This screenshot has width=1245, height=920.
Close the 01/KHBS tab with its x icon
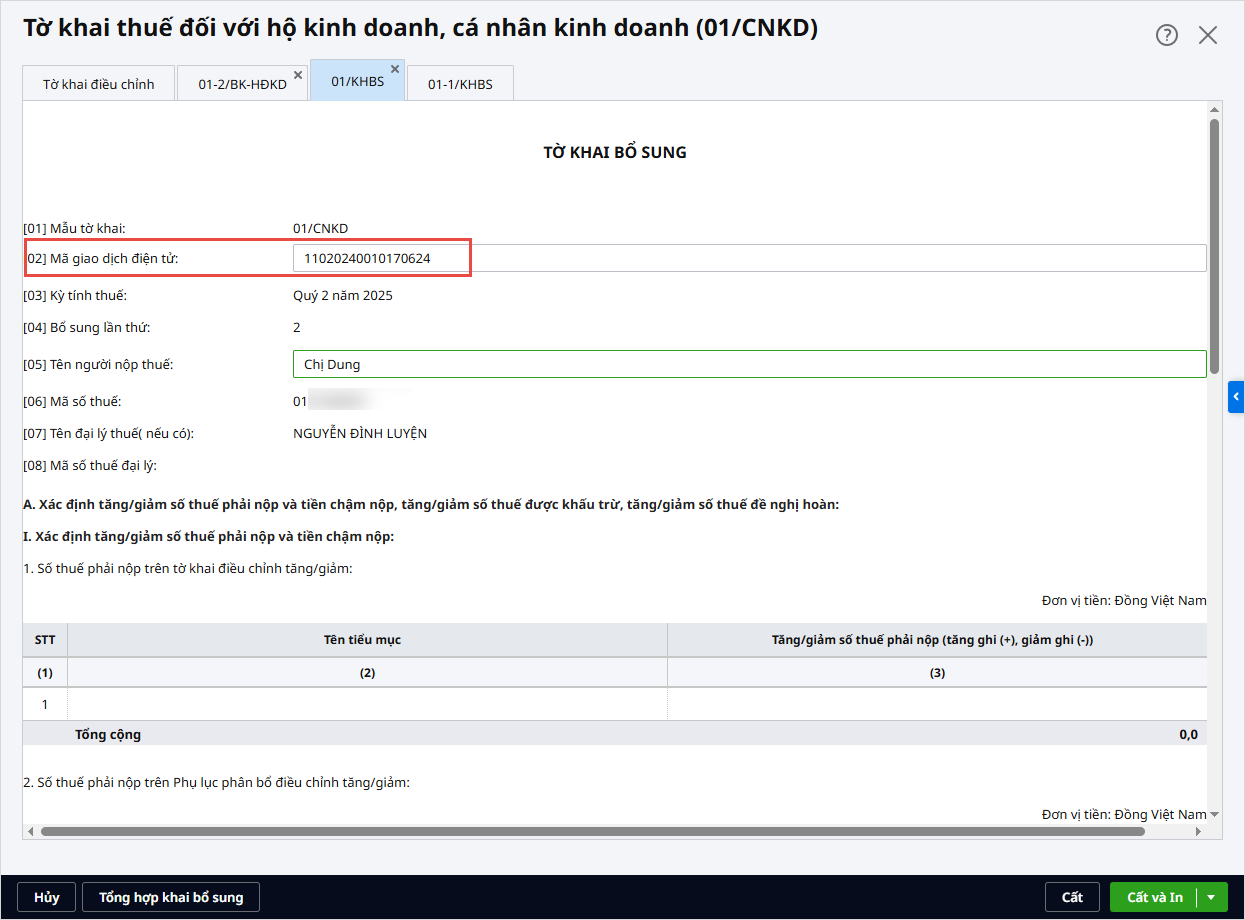(394, 69)
